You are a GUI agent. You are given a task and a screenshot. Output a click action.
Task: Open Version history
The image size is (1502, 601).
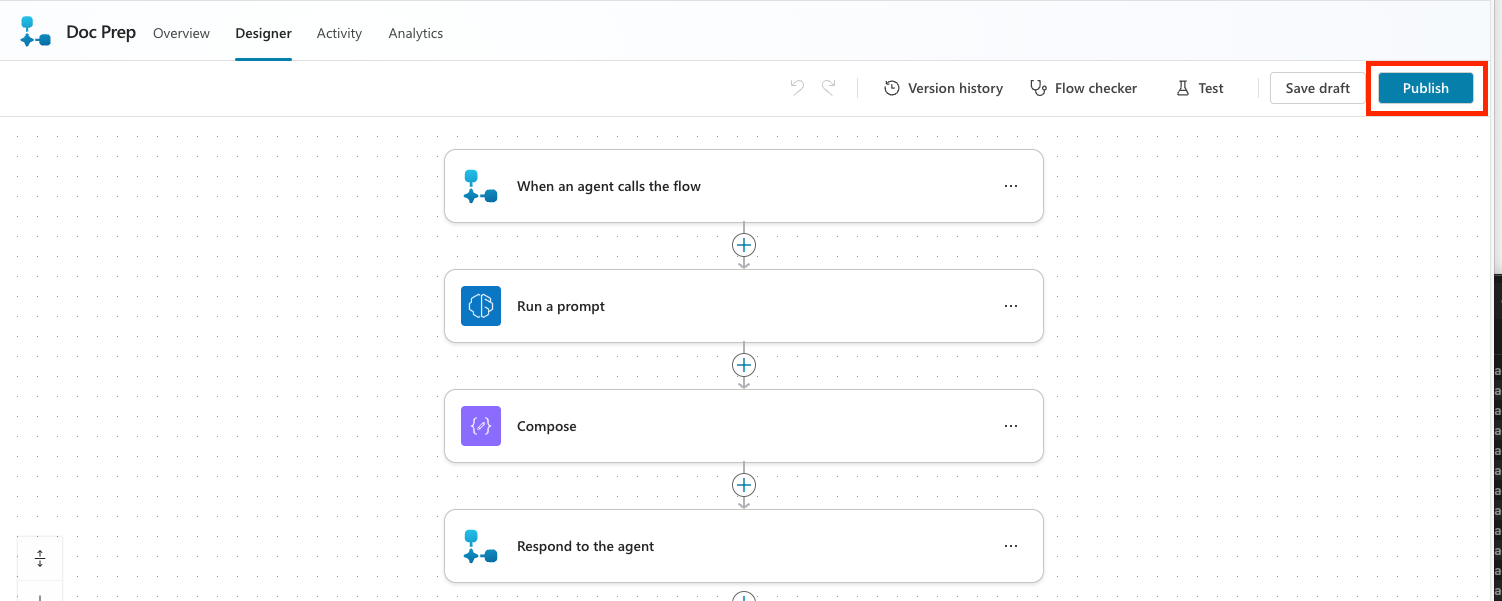(x=943, y=88)
